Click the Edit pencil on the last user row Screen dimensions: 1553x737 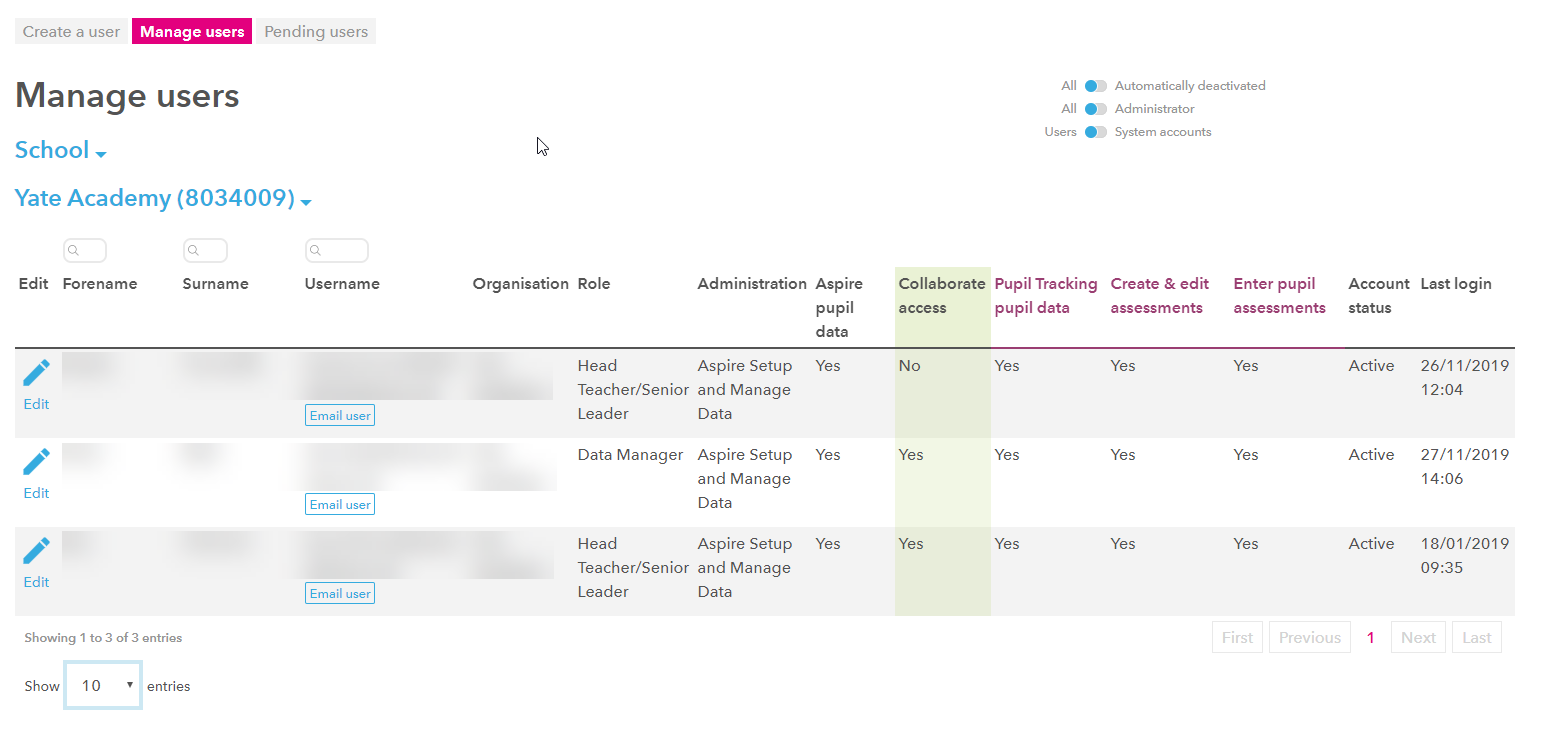pyautogui.click(x=36, y=550)
